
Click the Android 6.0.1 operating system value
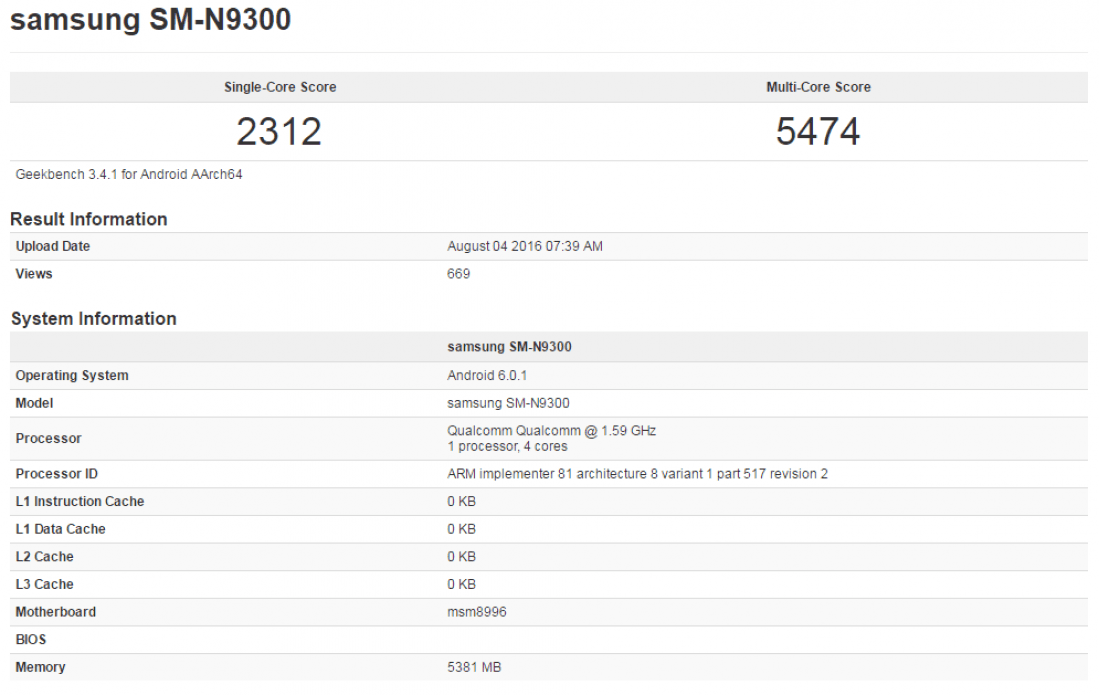pos(486,375)
